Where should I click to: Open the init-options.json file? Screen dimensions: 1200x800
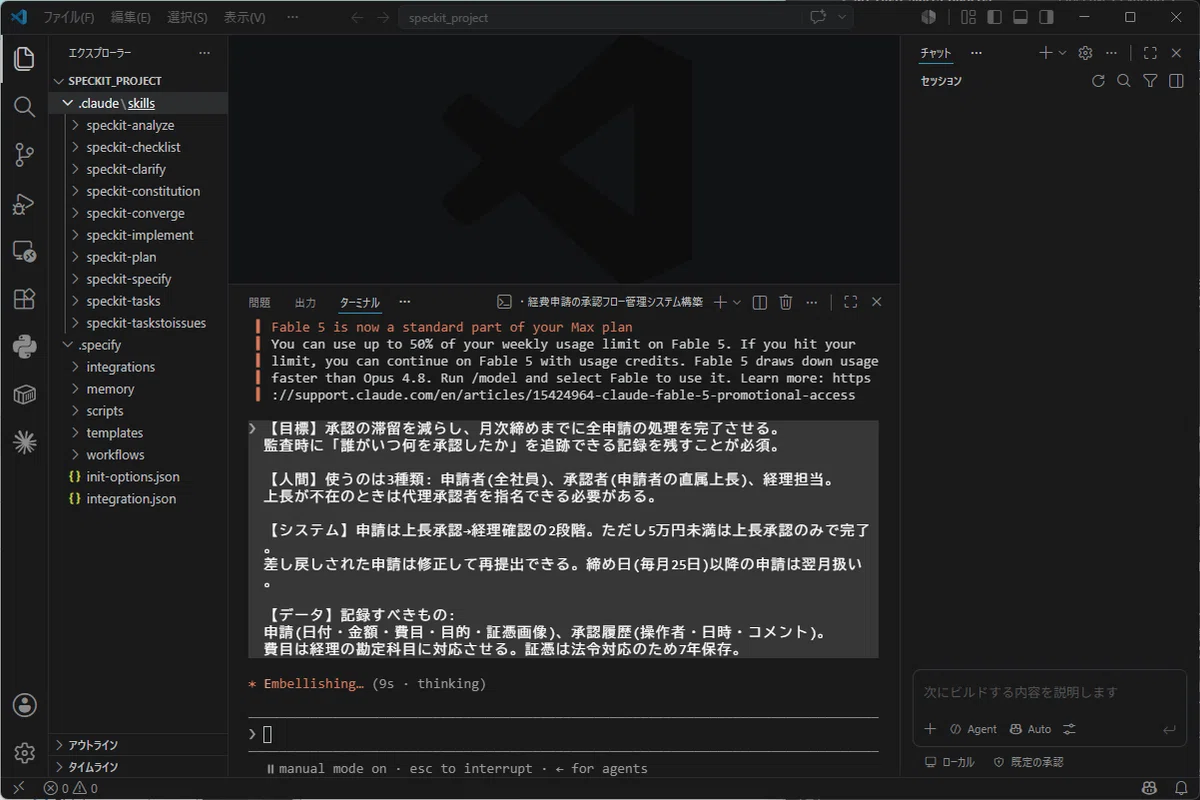(138, 477)
